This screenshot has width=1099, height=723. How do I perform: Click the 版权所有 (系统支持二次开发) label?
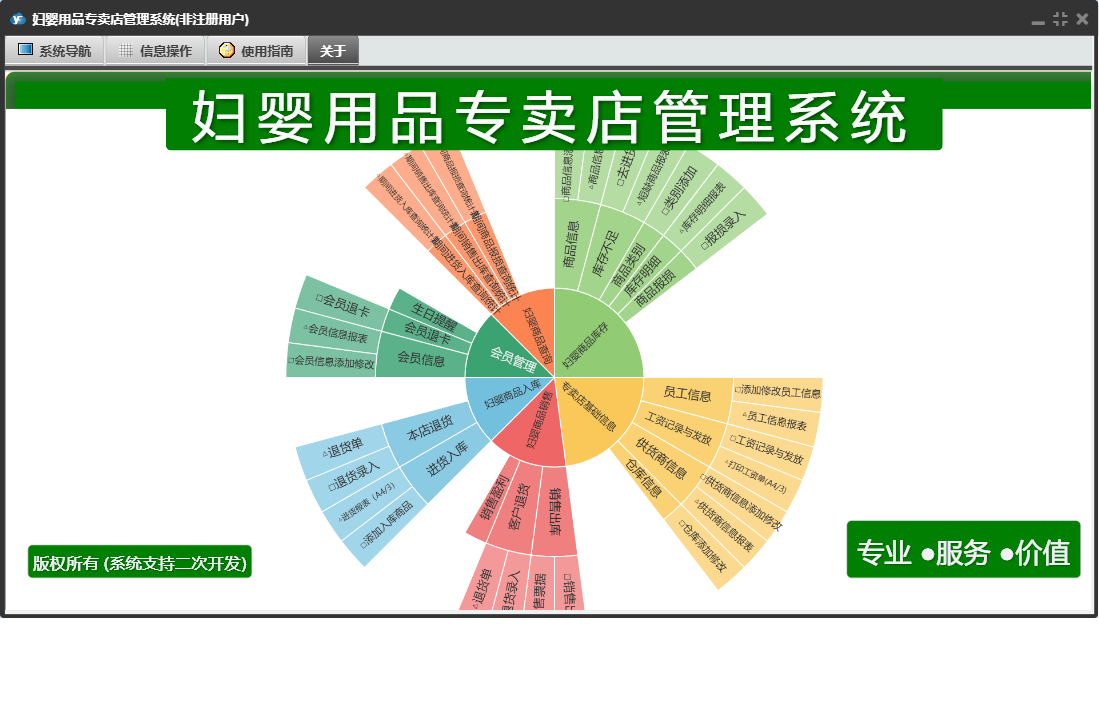139,562
